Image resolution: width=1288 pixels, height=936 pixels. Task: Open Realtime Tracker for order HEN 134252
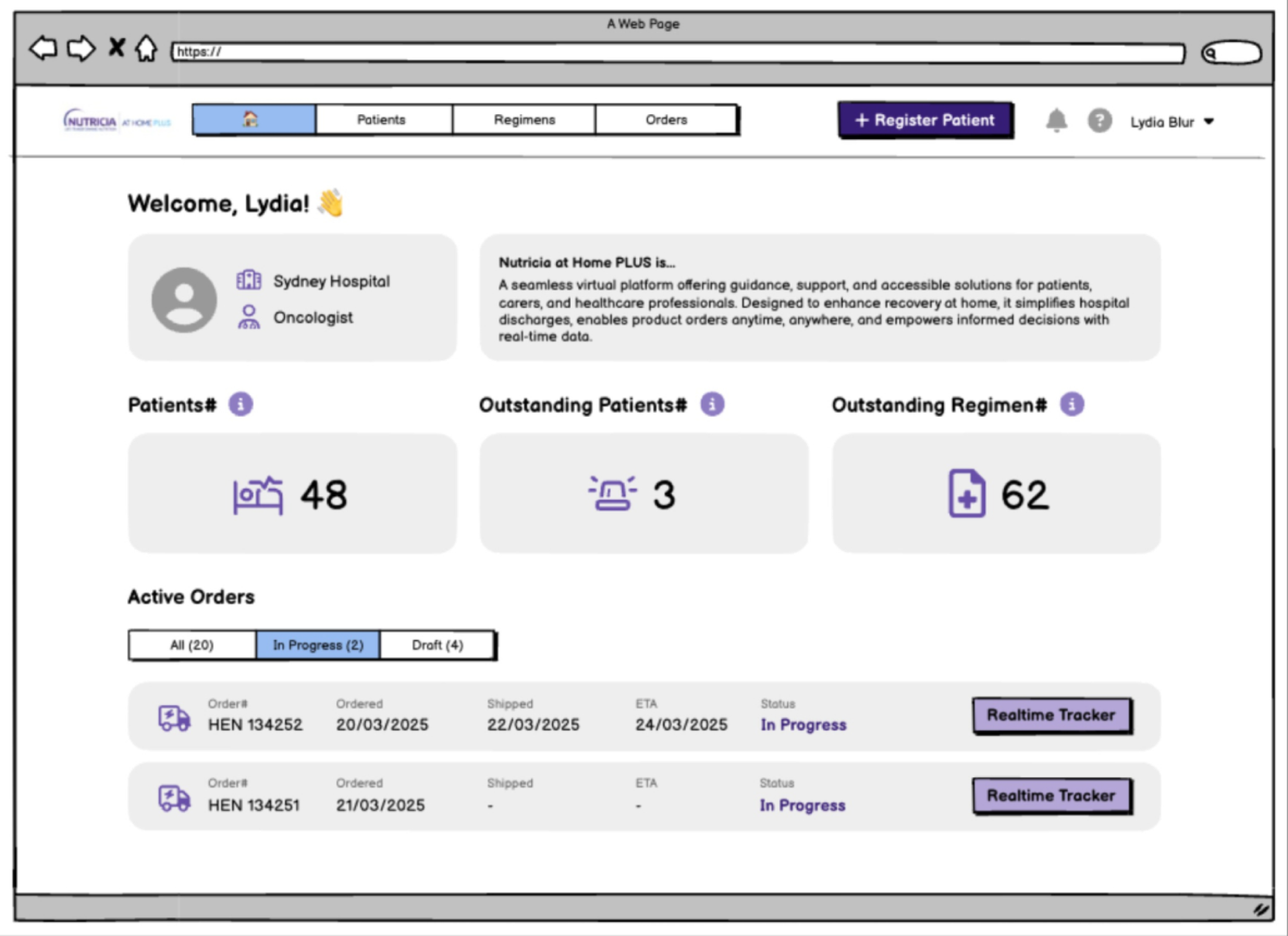point(1051,715)
